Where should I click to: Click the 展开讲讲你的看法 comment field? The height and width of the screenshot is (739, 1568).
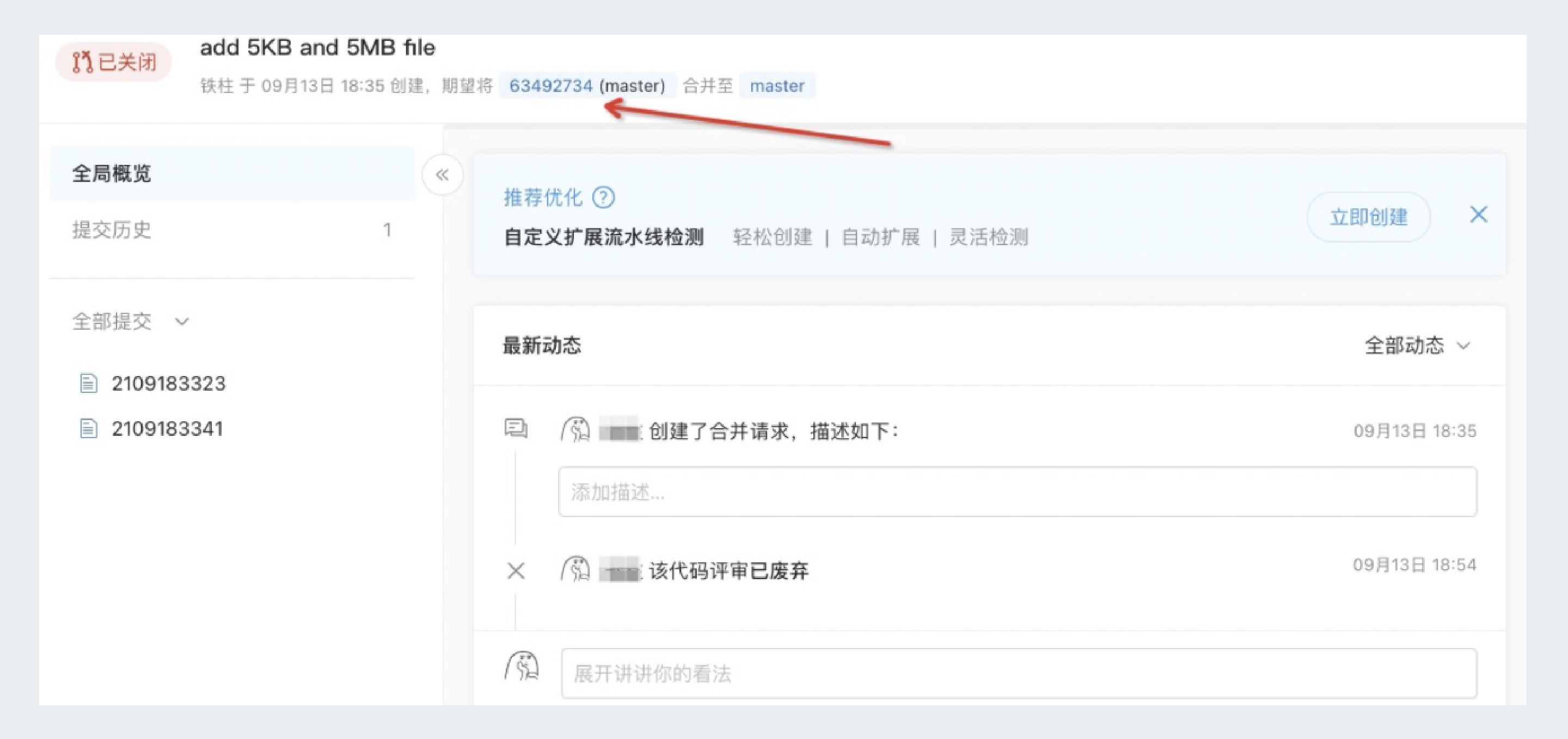click(1019, 673)
